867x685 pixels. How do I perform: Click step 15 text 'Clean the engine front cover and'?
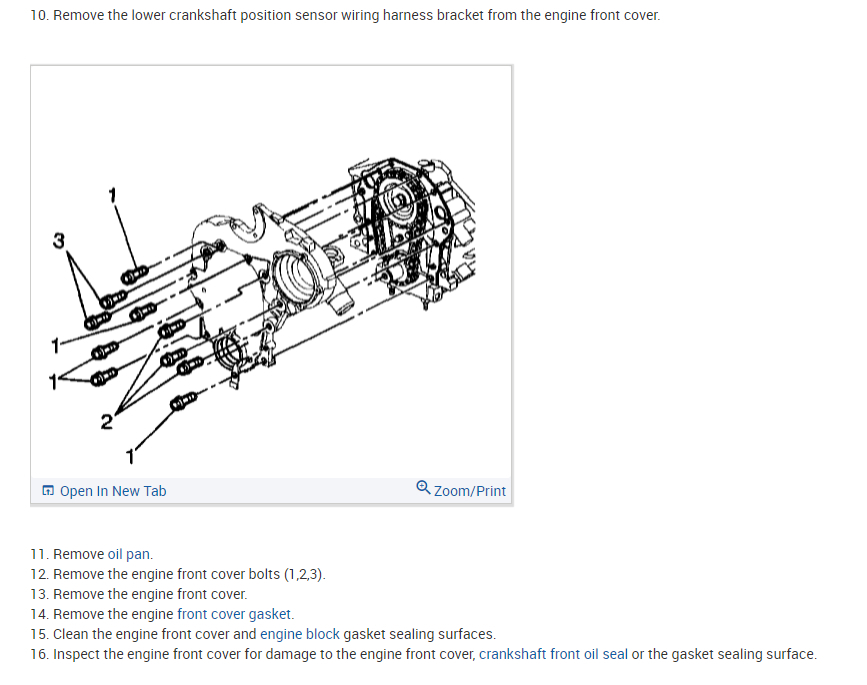tap(155, 634)
